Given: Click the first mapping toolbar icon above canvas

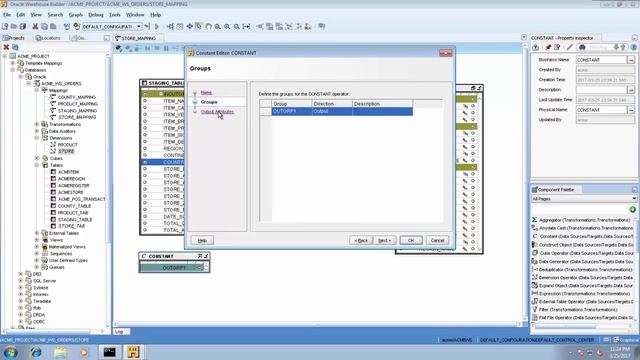Looking at the screenshot, I should [119, 49].
